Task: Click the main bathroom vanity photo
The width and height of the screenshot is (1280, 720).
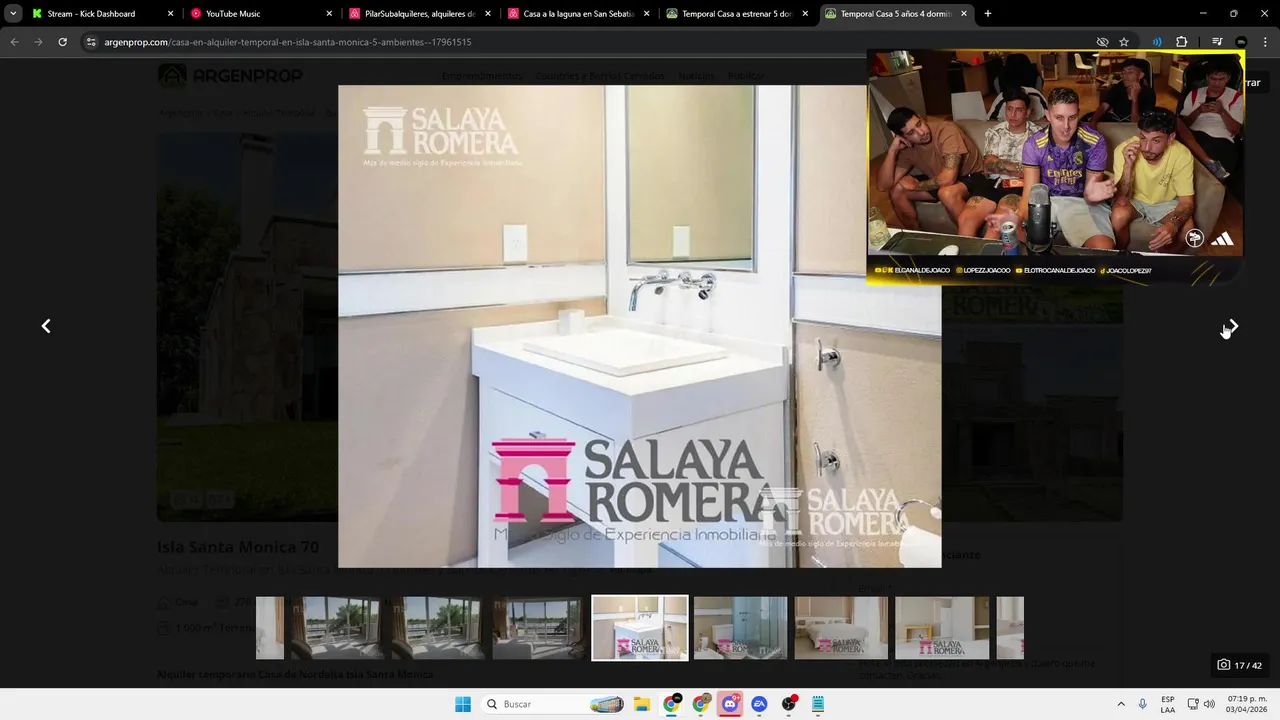Action: [x=639, y=326]
